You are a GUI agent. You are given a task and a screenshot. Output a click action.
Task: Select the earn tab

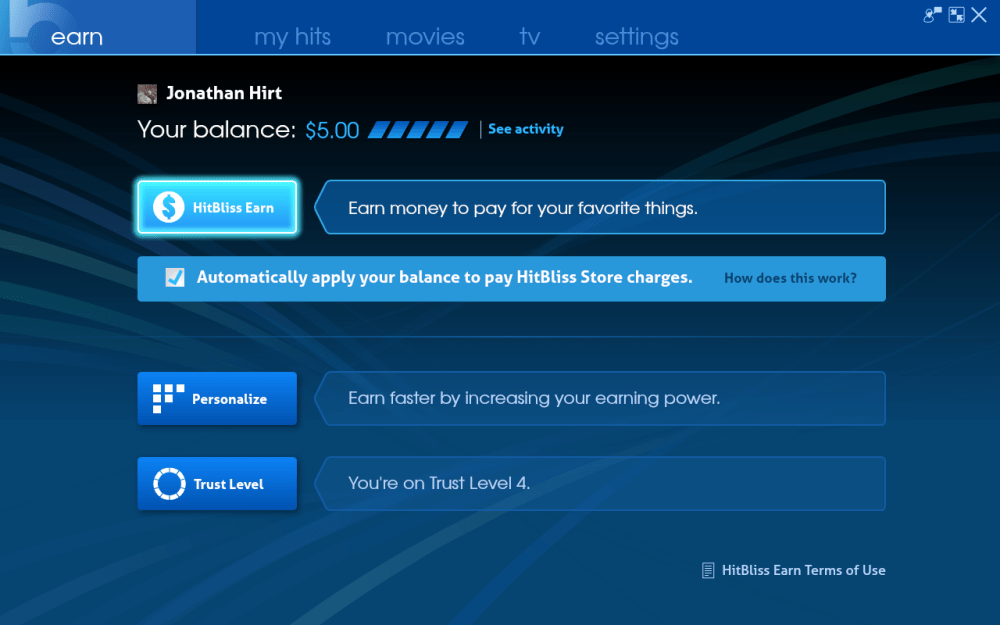point(77,37)
